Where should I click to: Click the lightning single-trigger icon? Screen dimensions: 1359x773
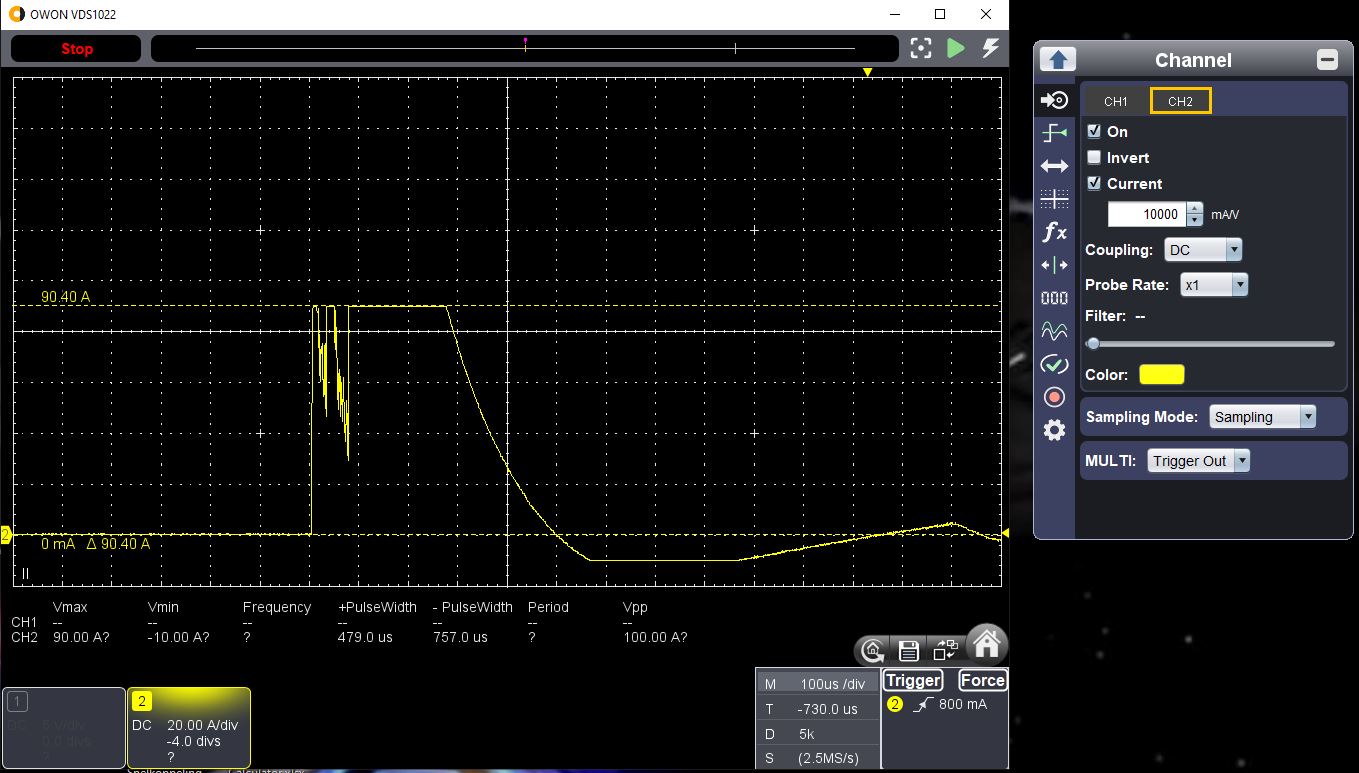coord(990,48)
